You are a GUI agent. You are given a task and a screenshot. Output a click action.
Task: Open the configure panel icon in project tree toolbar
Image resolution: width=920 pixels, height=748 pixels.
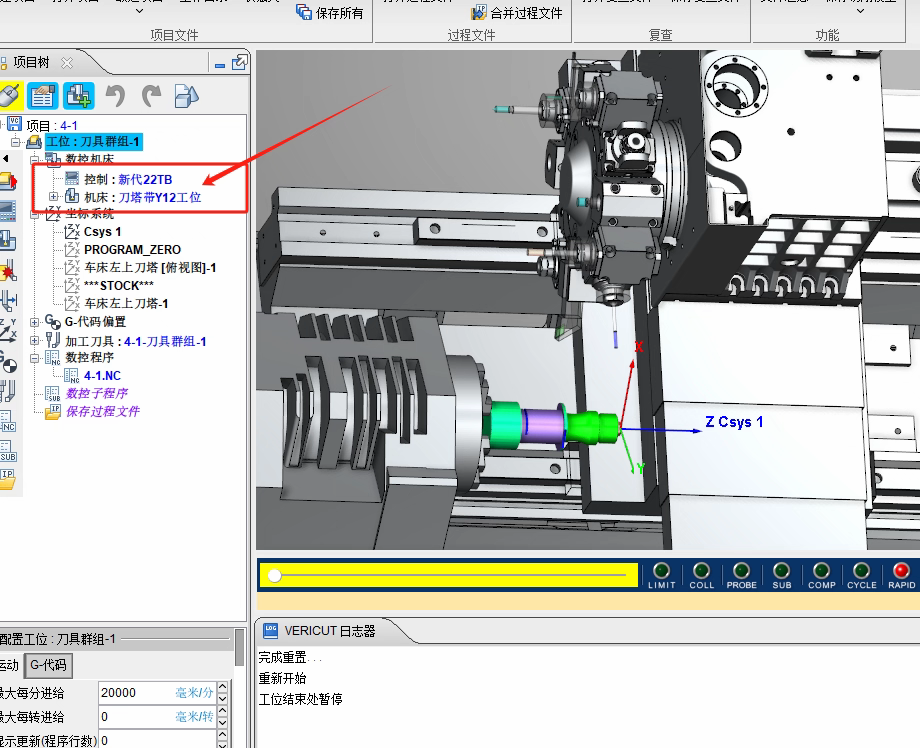point(42,96)
